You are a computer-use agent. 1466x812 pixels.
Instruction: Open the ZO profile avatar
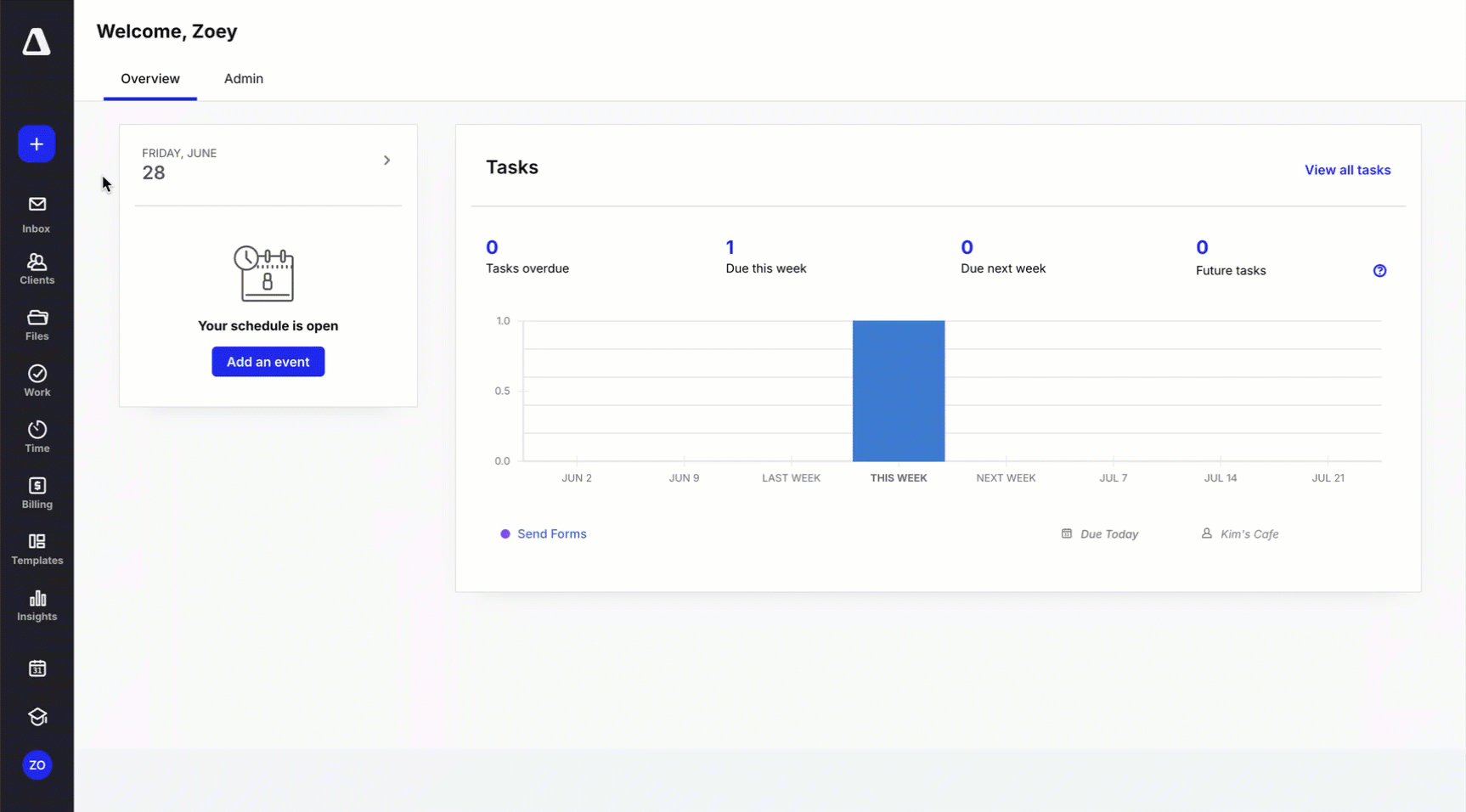(x=37, y=764)
